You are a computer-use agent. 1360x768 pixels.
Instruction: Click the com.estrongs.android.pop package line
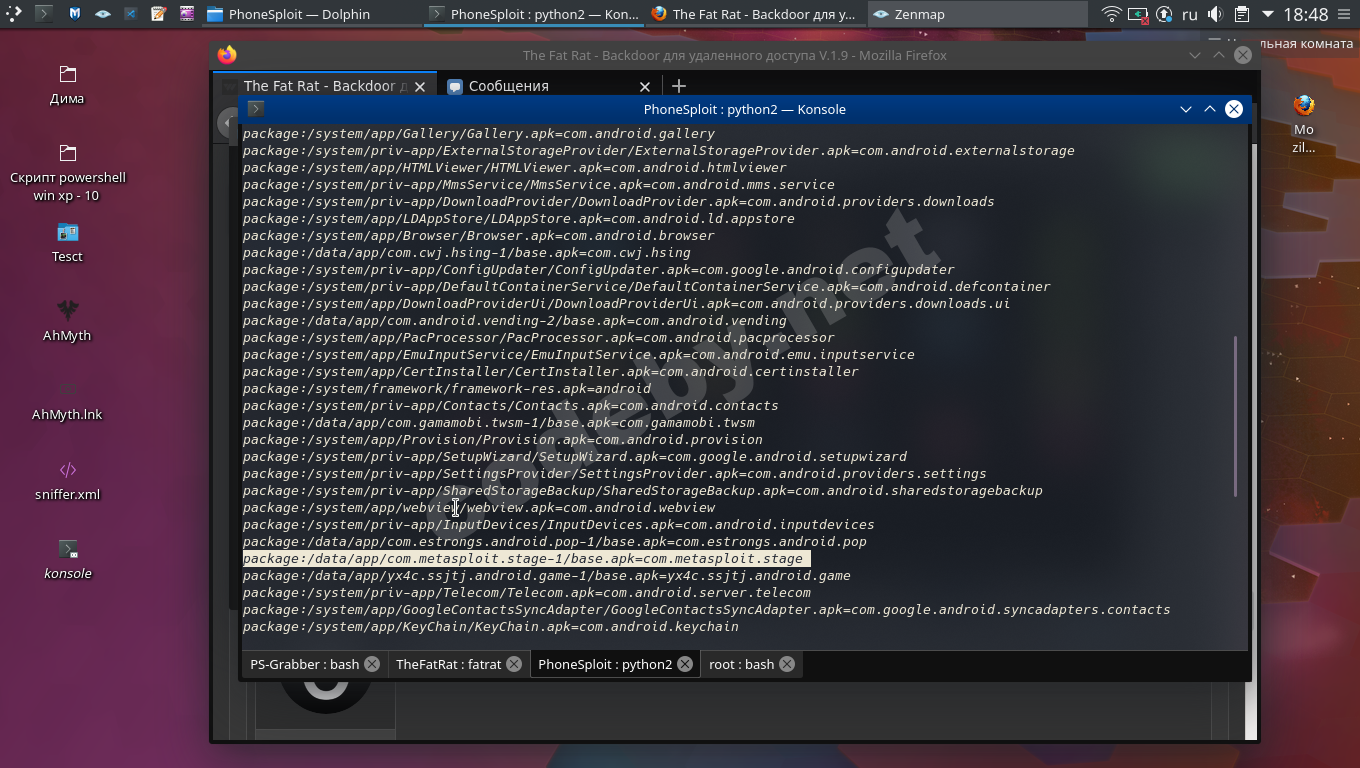[555, 542]
